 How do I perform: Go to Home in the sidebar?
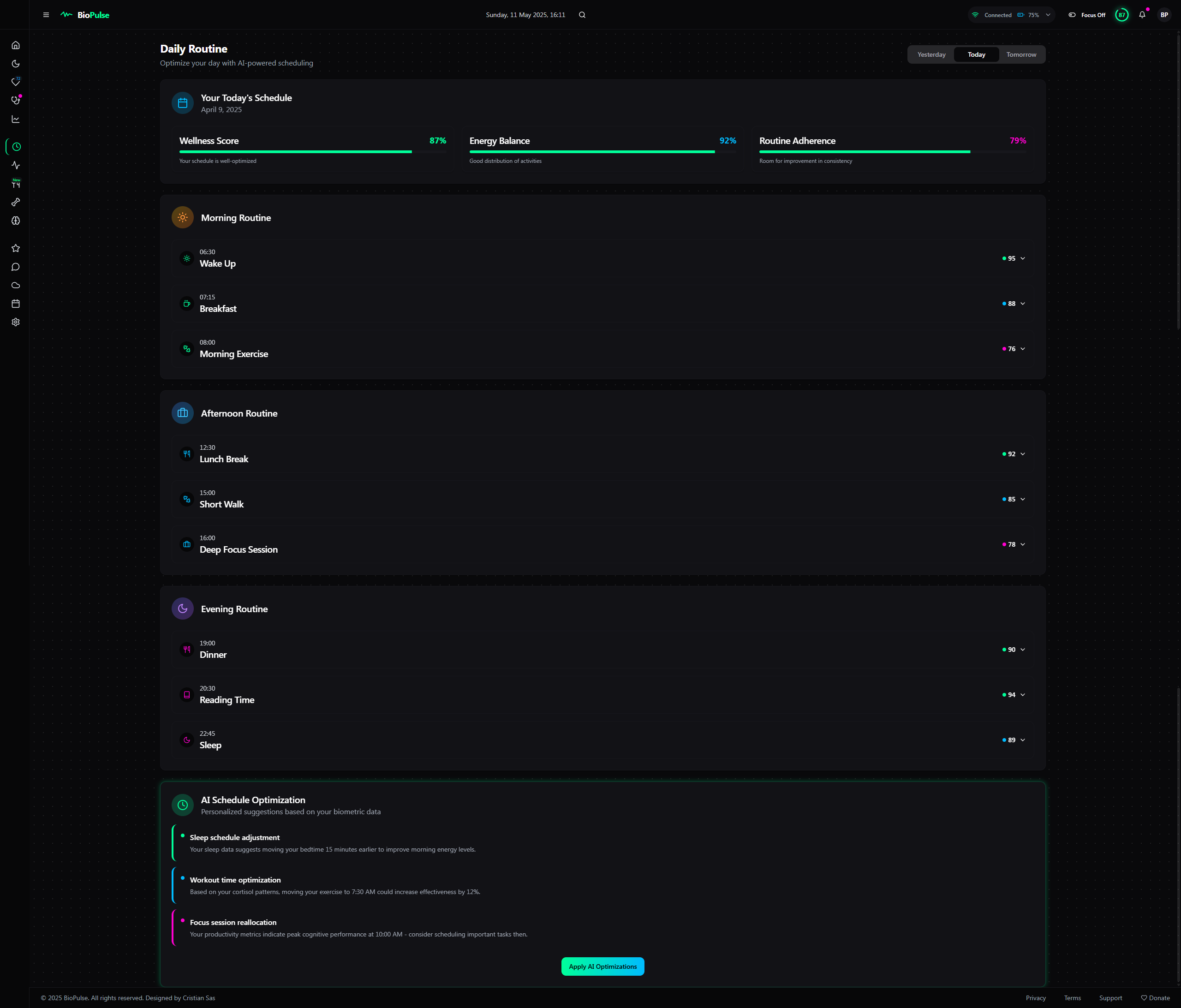[x=16, y=45]
